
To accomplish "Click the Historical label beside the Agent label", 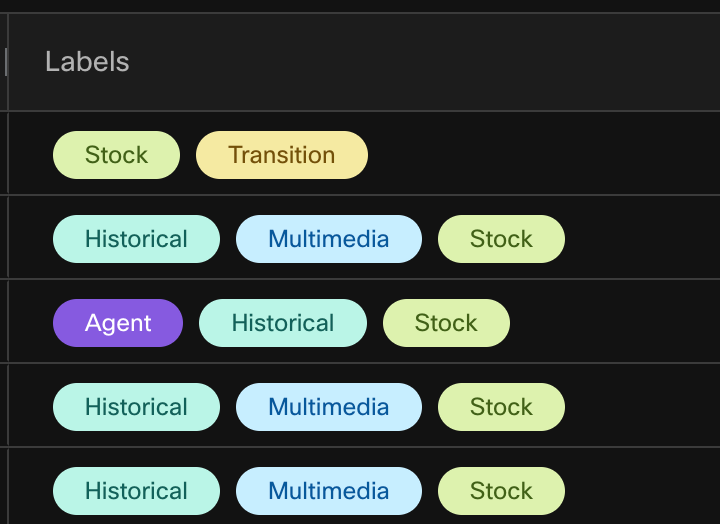I will [283, 323].
